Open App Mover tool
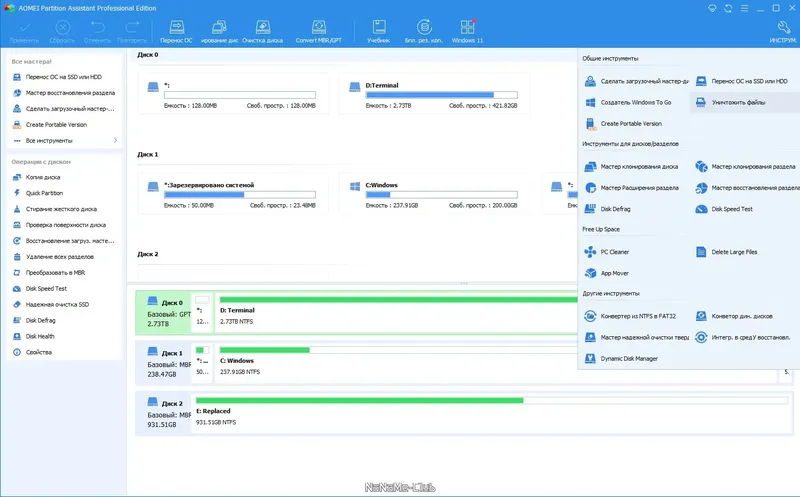Viewport: 800px width, 497px height. 607,273
